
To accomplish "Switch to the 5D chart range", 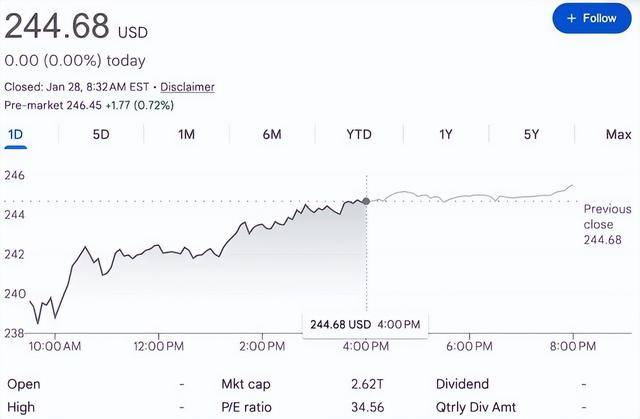I will 101,134.
